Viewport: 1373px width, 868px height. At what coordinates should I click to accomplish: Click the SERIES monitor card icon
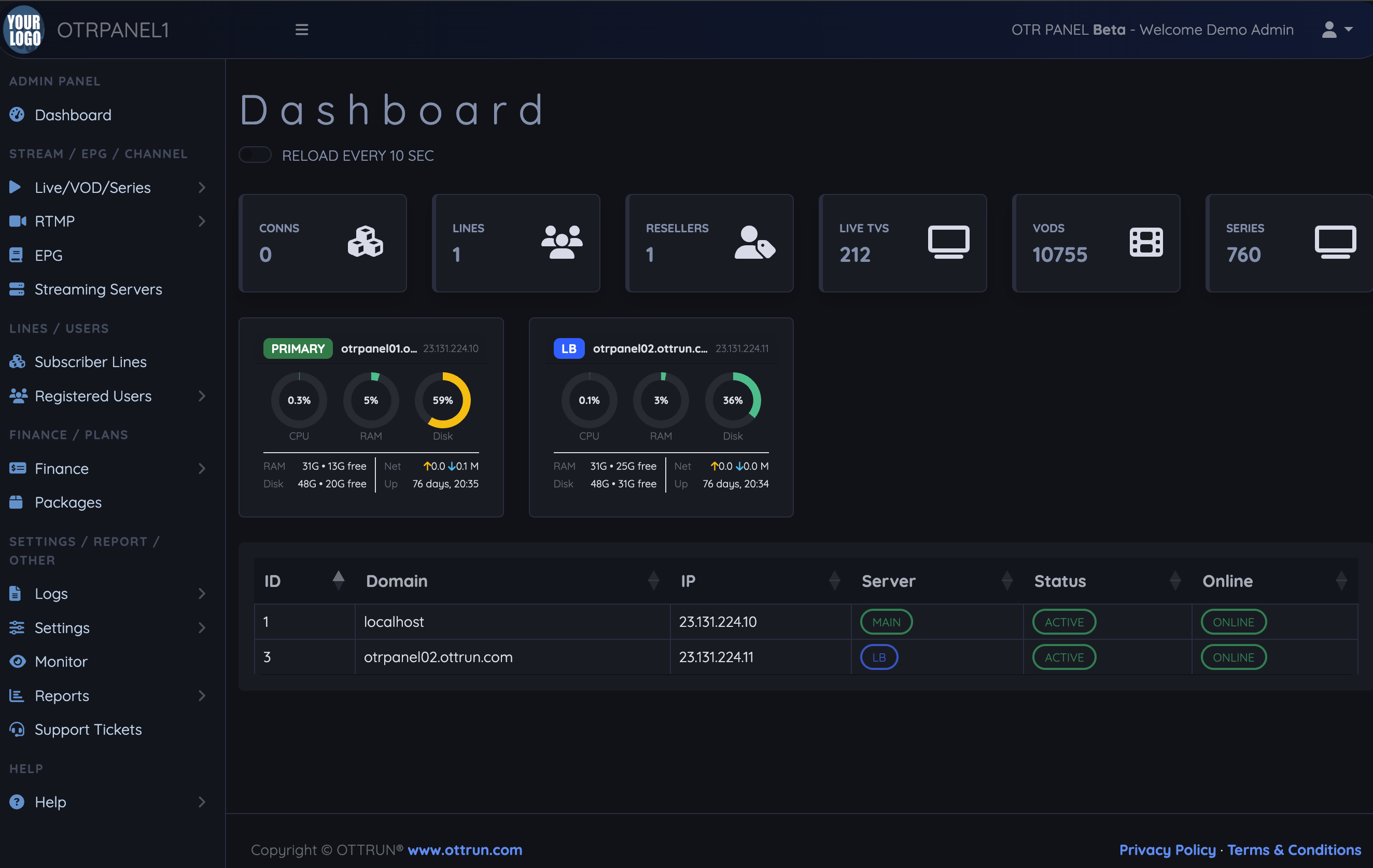(x=1335, y=242)
